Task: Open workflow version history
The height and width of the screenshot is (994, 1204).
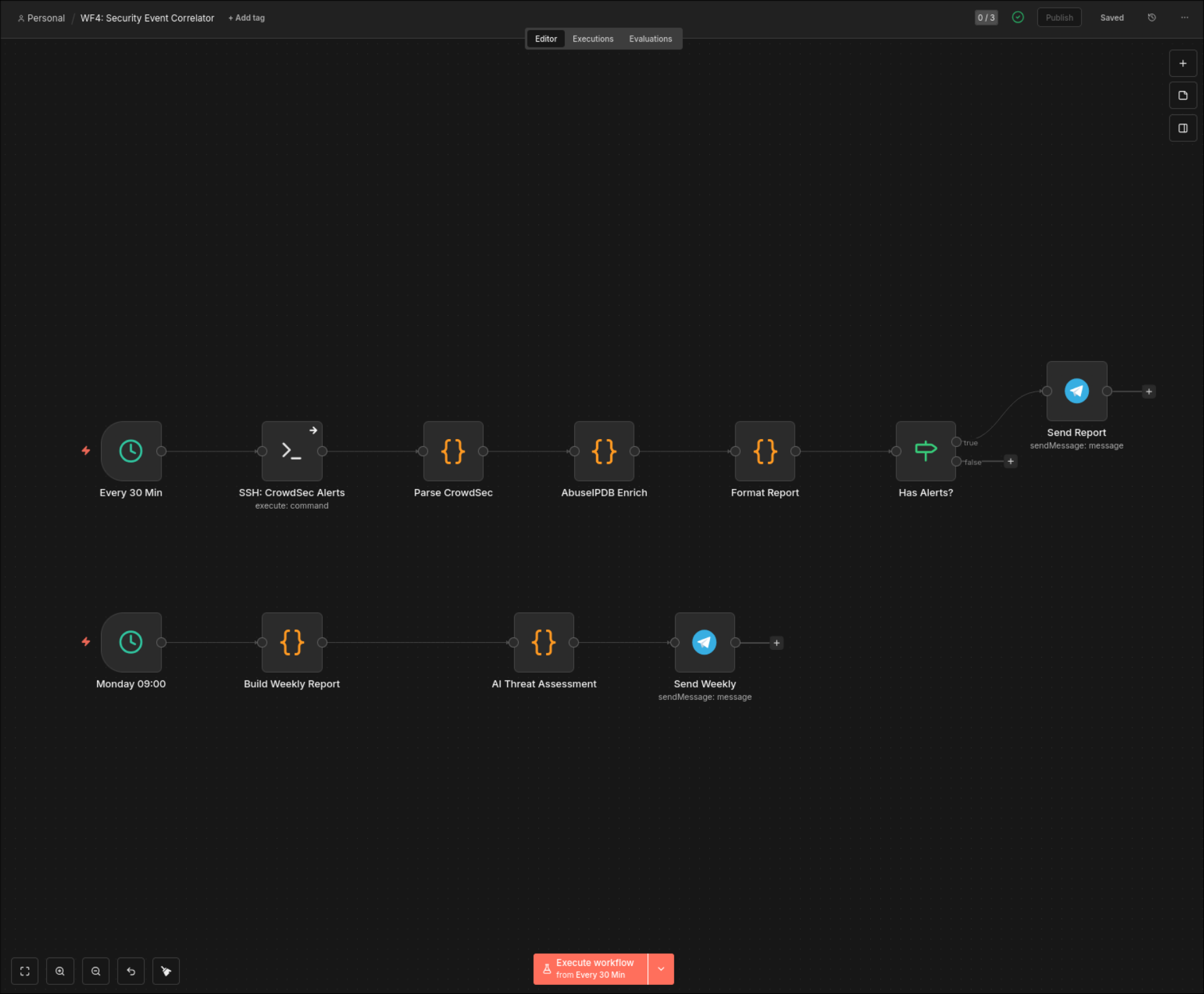Action: pos(1151,18)
